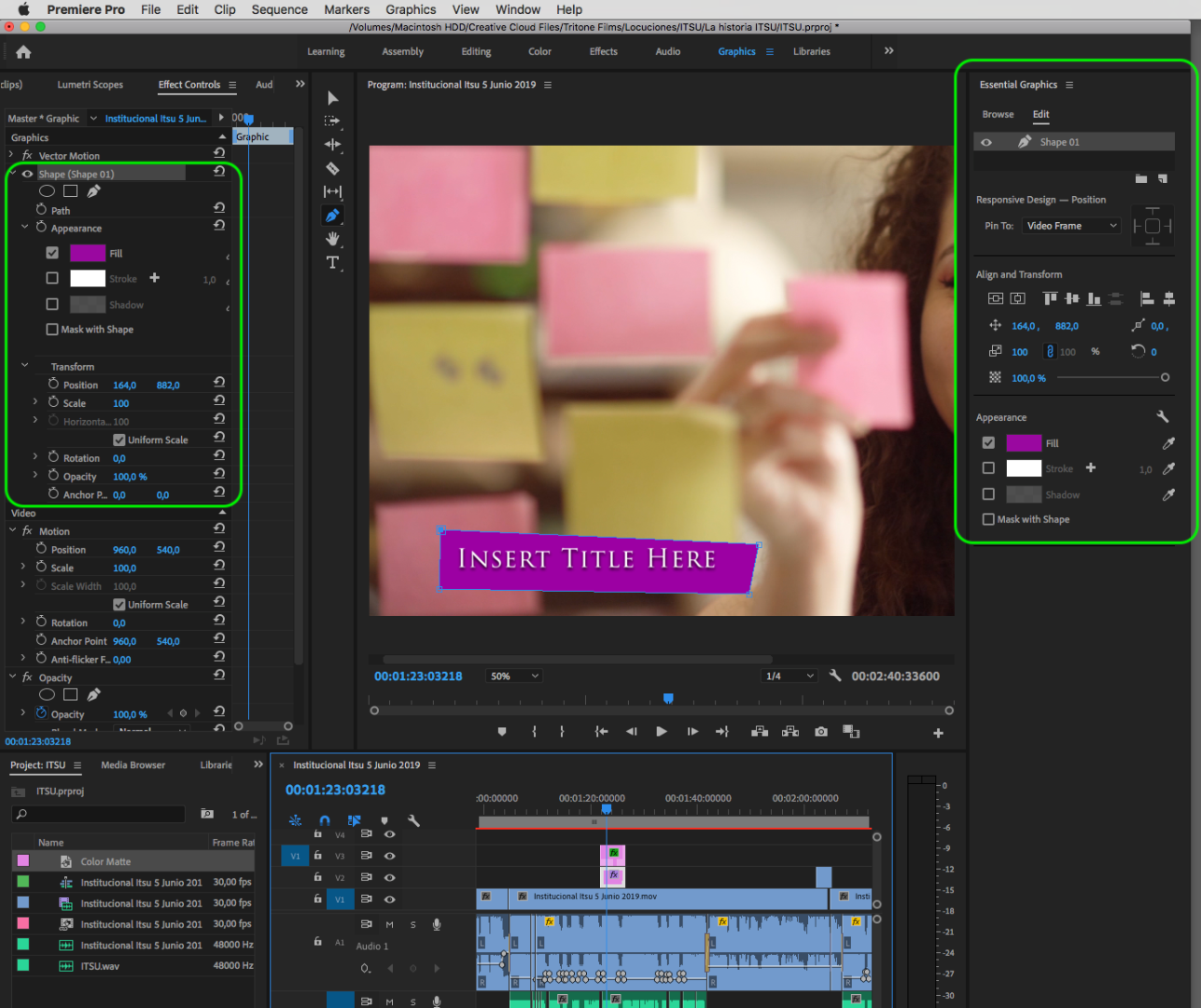Screen dimensions: 1201x1008
Task: Click Fill eyedropper in Essential Graphics
Action: pyautogui.click(x=1168, y=443)
